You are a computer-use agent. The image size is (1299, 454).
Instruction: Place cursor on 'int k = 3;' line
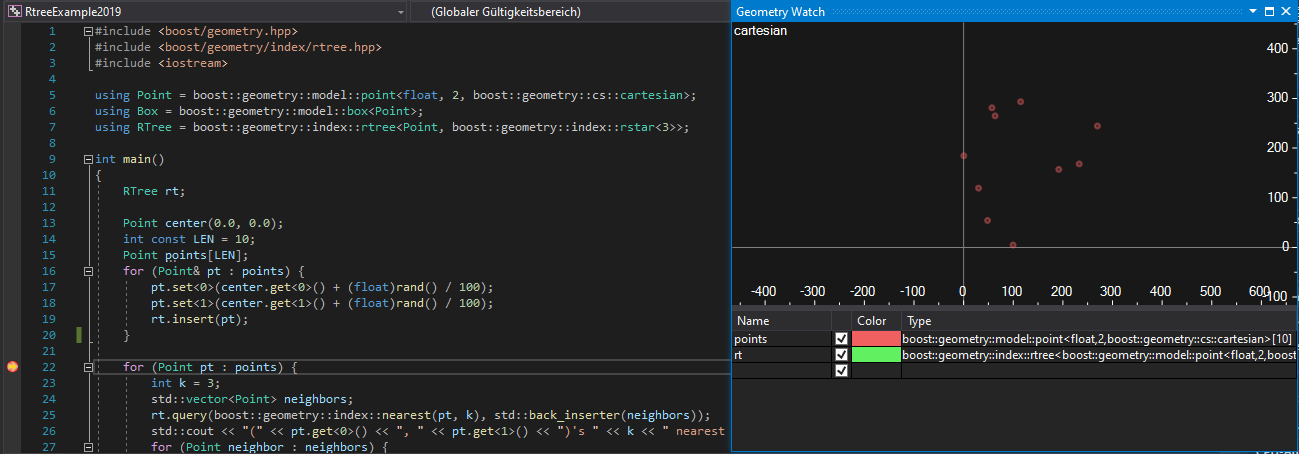tap(186, 383)
